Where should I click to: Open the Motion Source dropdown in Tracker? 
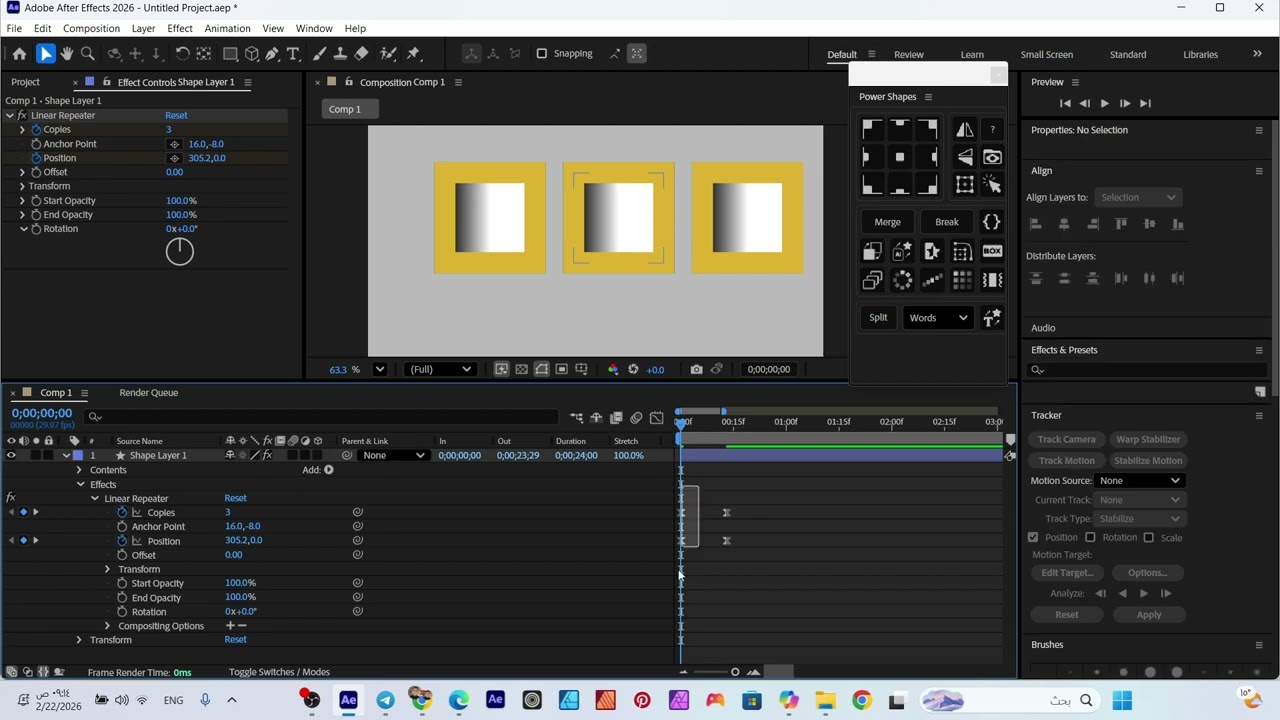[1139, 481]
